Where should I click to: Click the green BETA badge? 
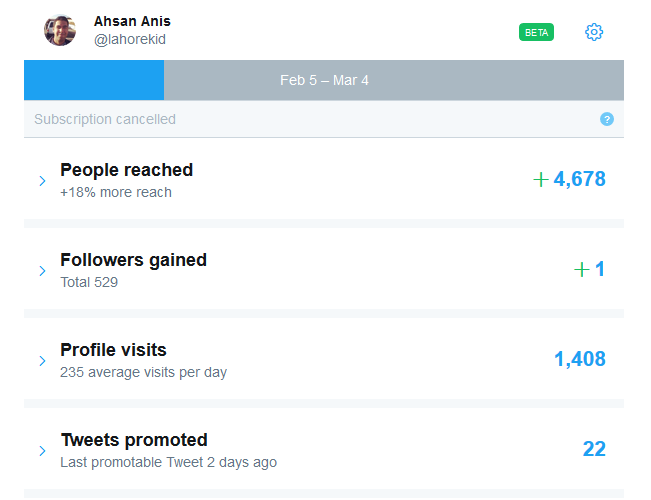coord(536,32)
